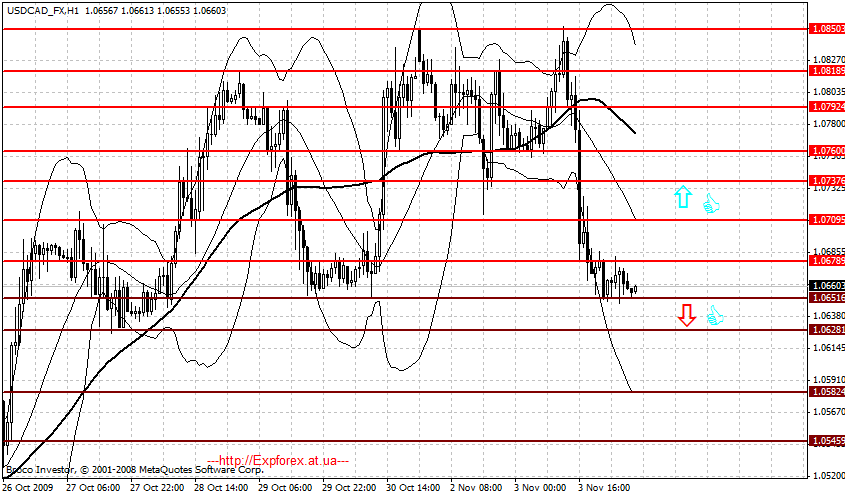This screenshot has height=495, width=845.
Task: Click the dark red 1.0651 level label
Action: click(x=827, y=298)
